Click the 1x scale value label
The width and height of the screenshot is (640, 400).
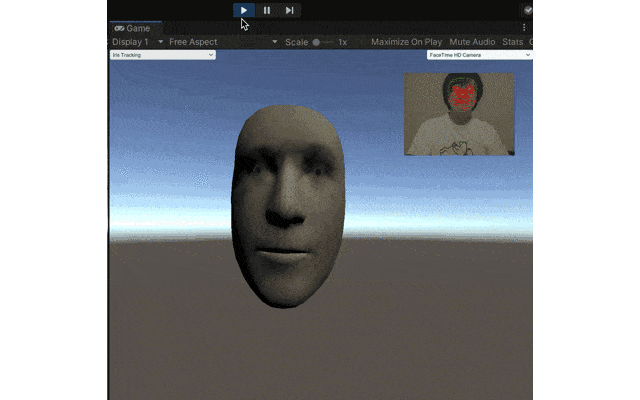pos(342,42)
